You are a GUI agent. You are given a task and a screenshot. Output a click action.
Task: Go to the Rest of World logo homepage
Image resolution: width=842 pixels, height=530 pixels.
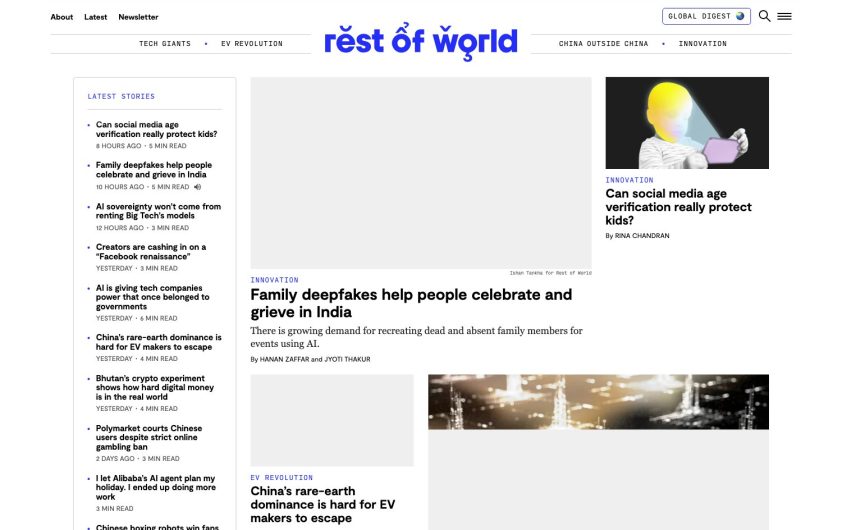point(420,42)
